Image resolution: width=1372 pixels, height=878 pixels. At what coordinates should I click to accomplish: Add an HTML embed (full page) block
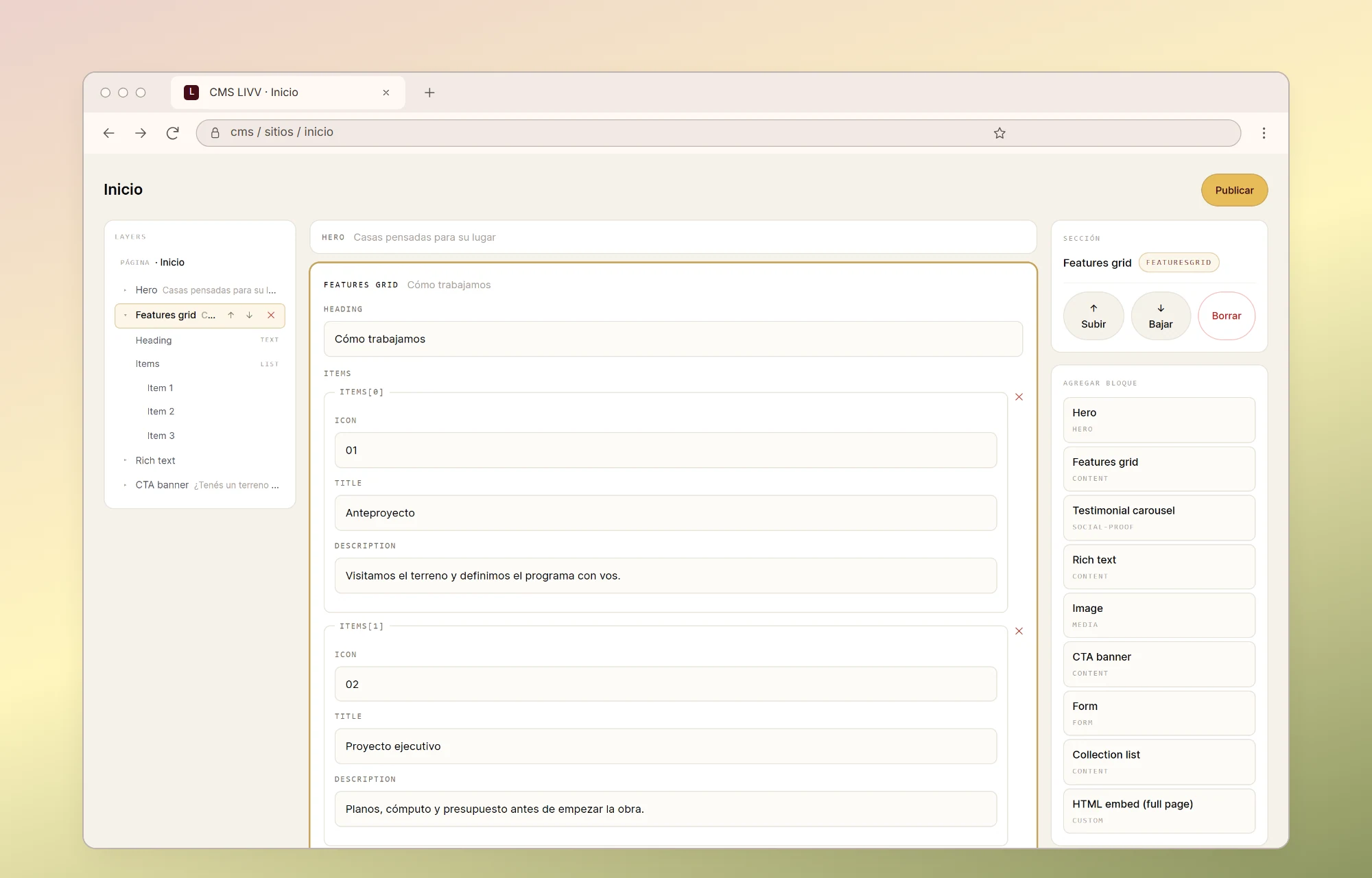click(1159, 811)
